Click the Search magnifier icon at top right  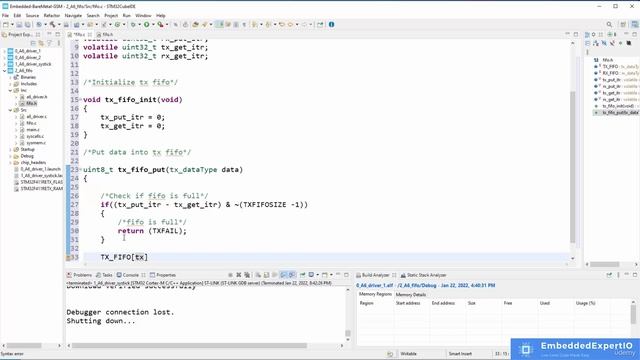coord(609,24)
